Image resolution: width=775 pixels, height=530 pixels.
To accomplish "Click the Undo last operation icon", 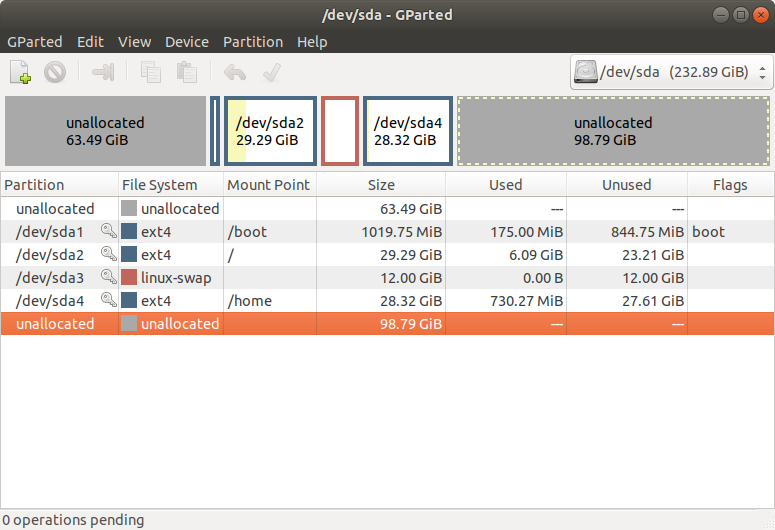I will coord(235,72).
